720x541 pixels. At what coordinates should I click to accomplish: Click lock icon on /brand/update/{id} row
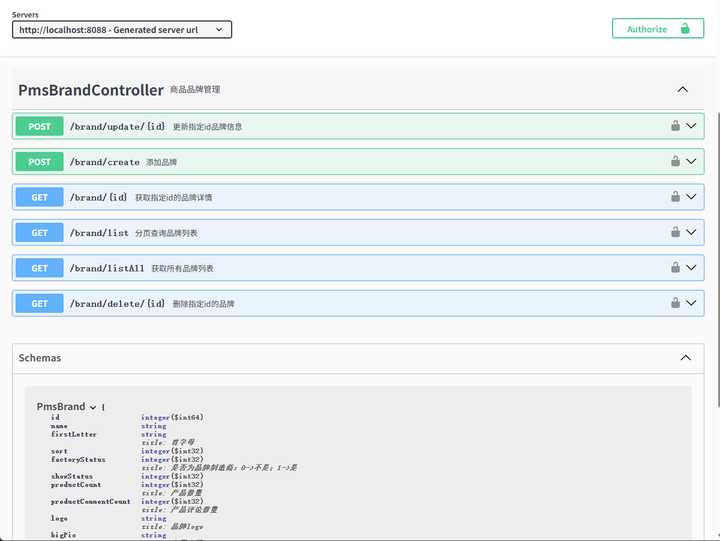coord(675,126)
